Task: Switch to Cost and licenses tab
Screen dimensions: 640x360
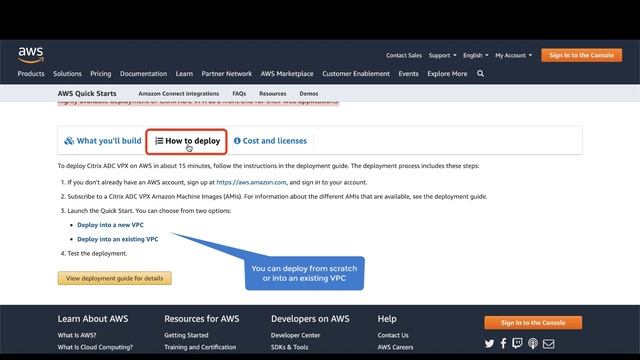Action: [270, 141]
